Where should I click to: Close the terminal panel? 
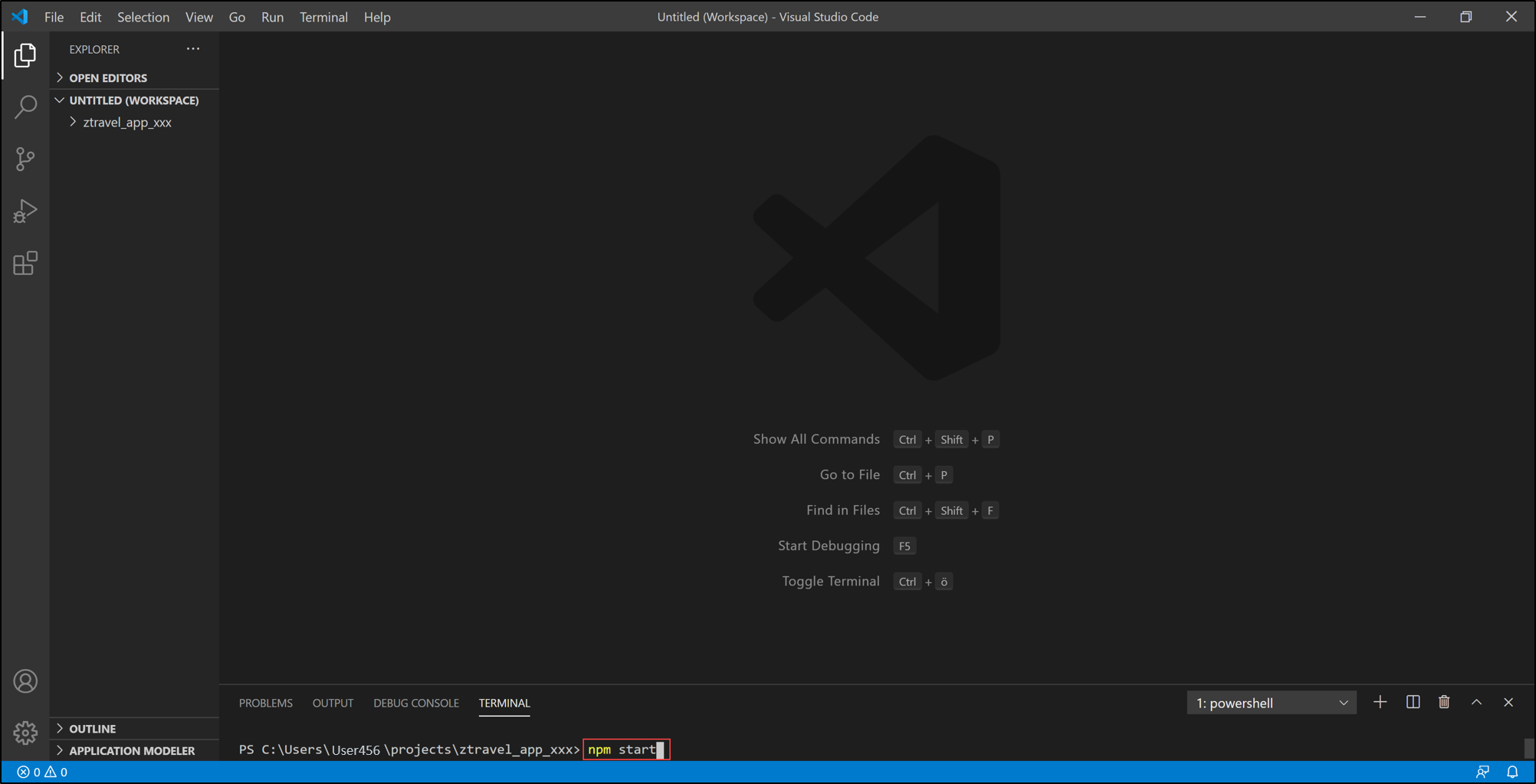point(1508,702)
